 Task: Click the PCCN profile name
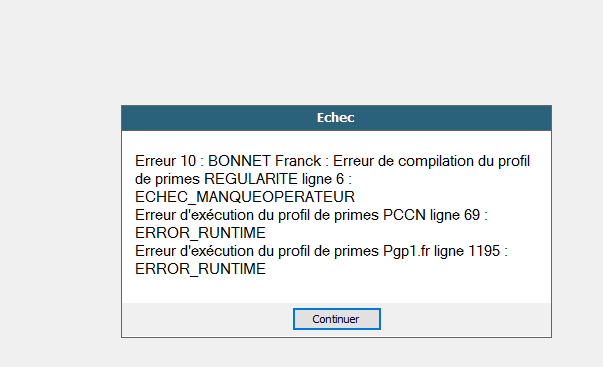404,215
